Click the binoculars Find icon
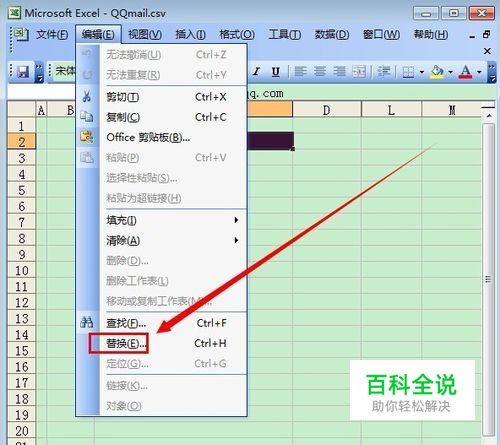500x445 pixels. tap(87, 322)
